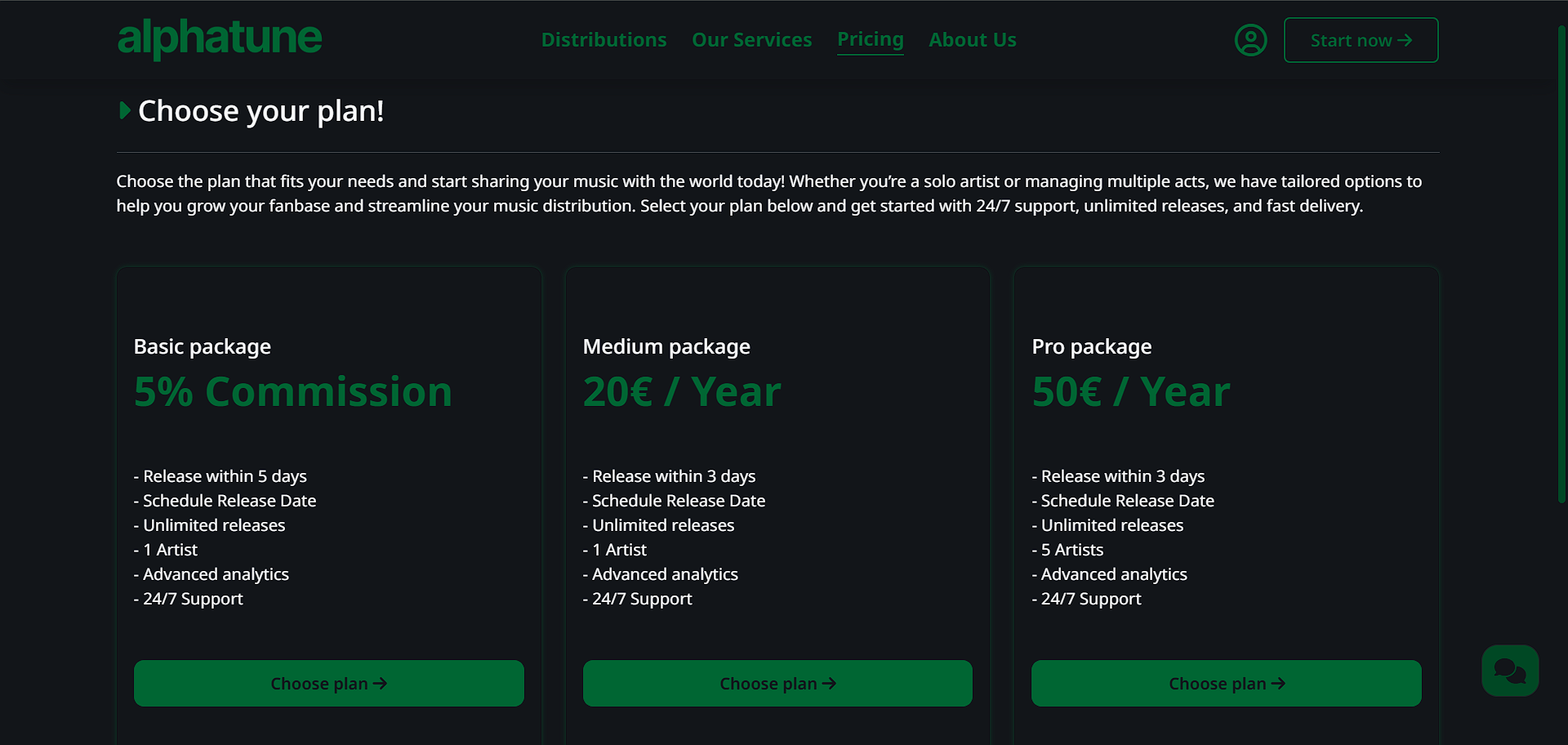Choose plan for the Pro package

(x=1226, y=684)
